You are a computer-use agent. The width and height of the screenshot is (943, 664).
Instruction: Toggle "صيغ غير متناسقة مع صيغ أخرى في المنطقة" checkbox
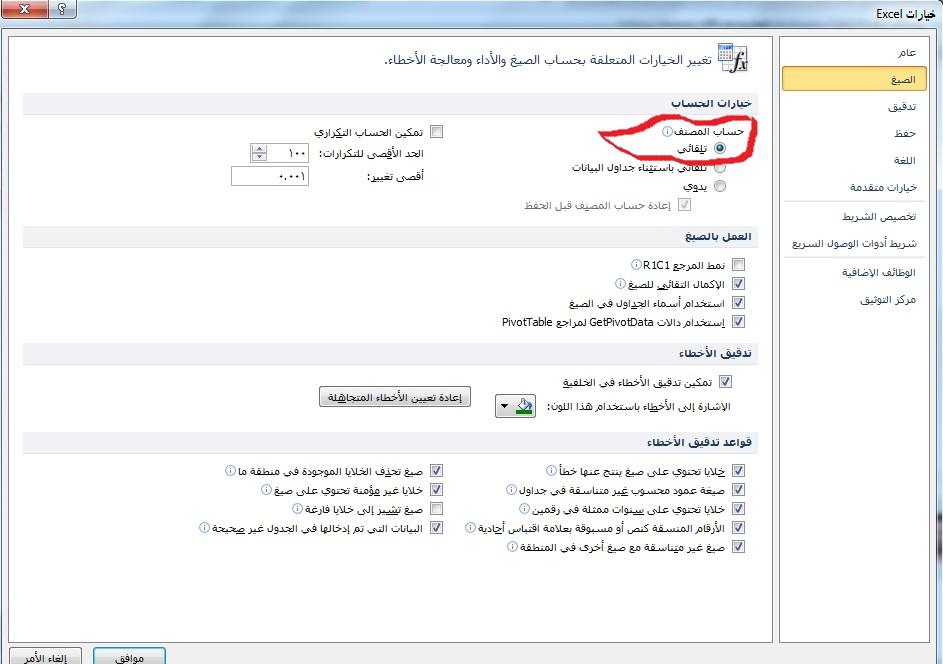tap(739, 547)
